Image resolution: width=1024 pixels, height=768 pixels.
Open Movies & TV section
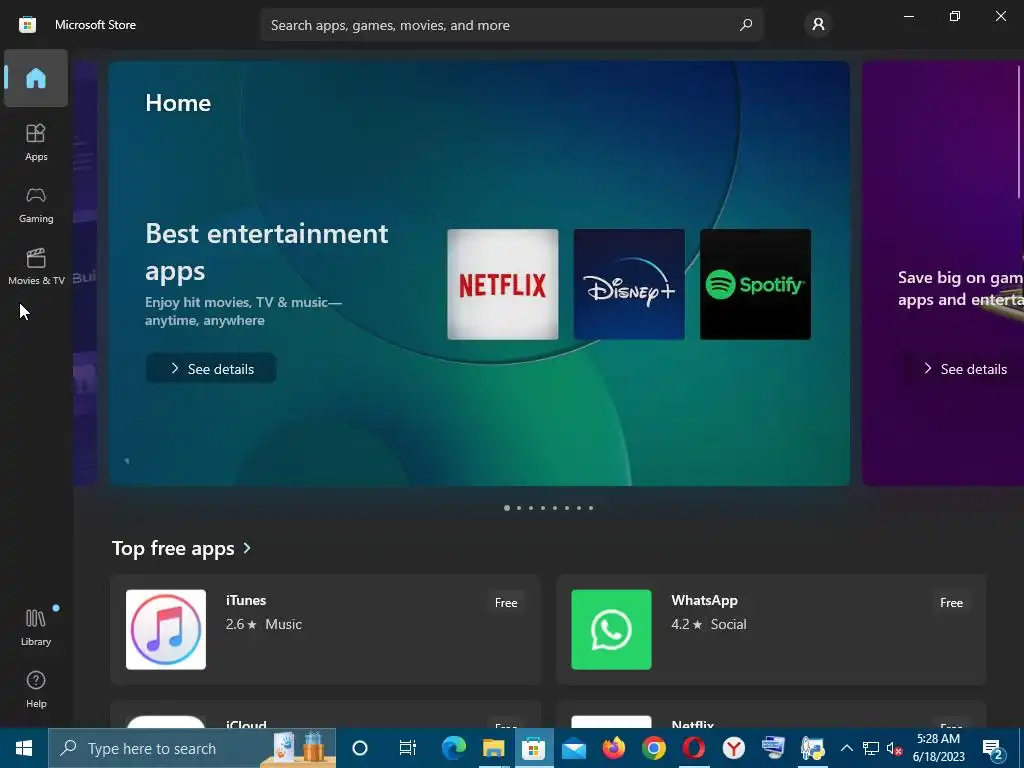pyautogui.click(x=36, y=266)
